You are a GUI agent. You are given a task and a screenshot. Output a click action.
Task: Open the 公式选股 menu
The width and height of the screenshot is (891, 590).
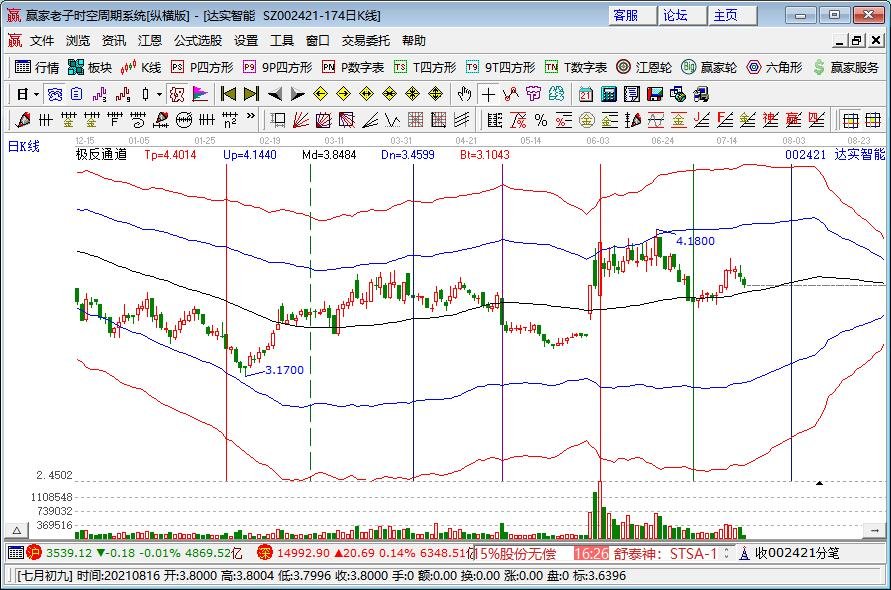coord(198,41)
